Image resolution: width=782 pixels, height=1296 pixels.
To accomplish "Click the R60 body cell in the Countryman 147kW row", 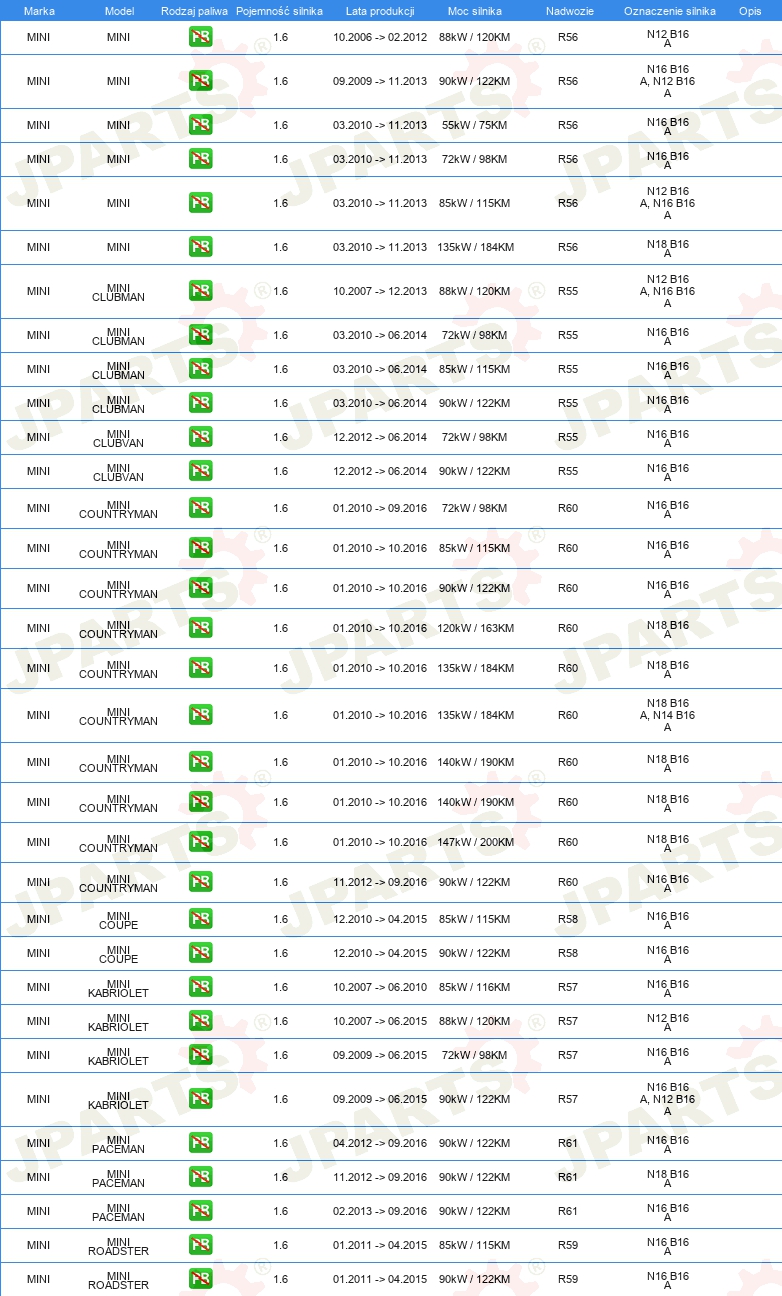I will coord(568,842).
